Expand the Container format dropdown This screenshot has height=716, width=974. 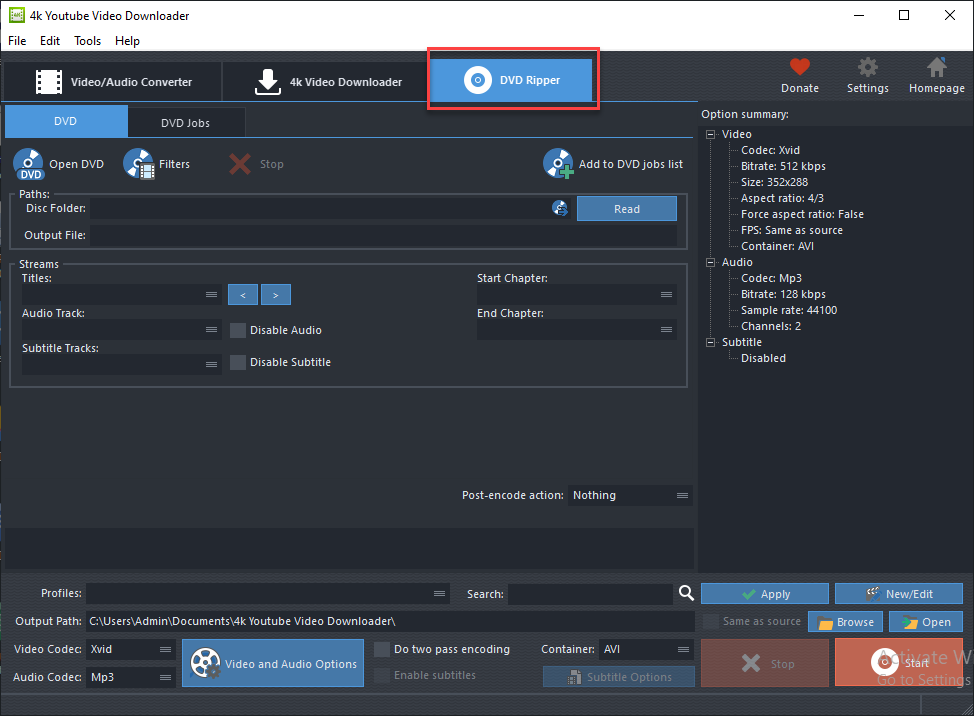[645, 649]
